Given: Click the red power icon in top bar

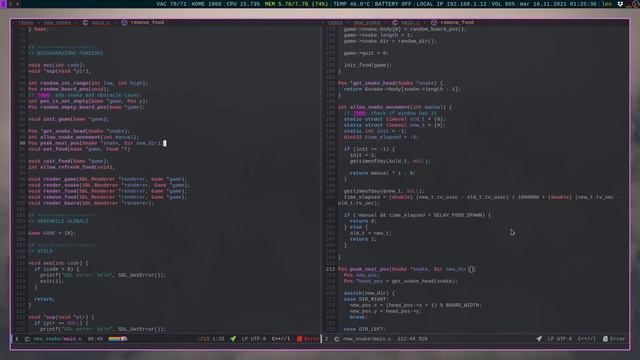Looking at the screenshot, I should 636,4.
